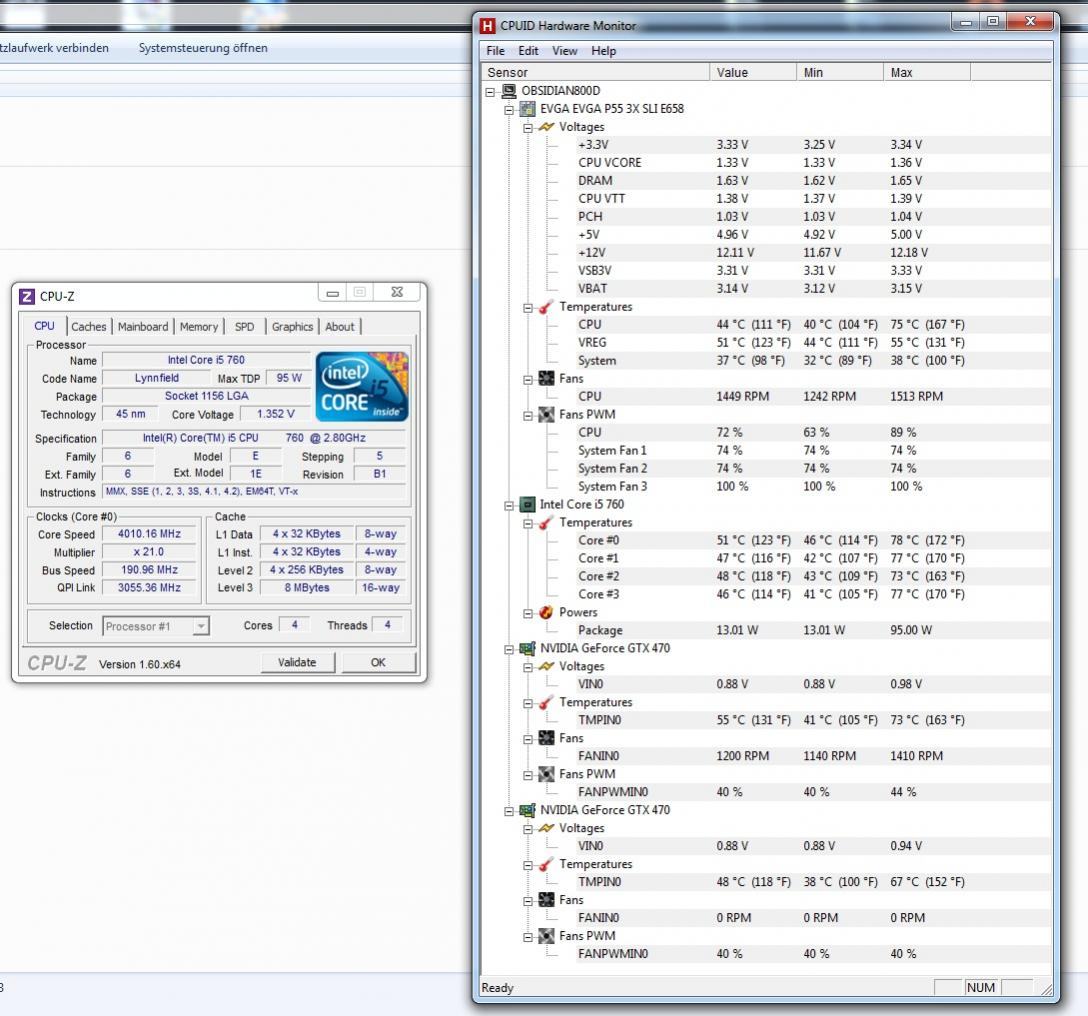
Task: Click Systemsteuerung öffnen in the background window
Action: coord(203,48)
